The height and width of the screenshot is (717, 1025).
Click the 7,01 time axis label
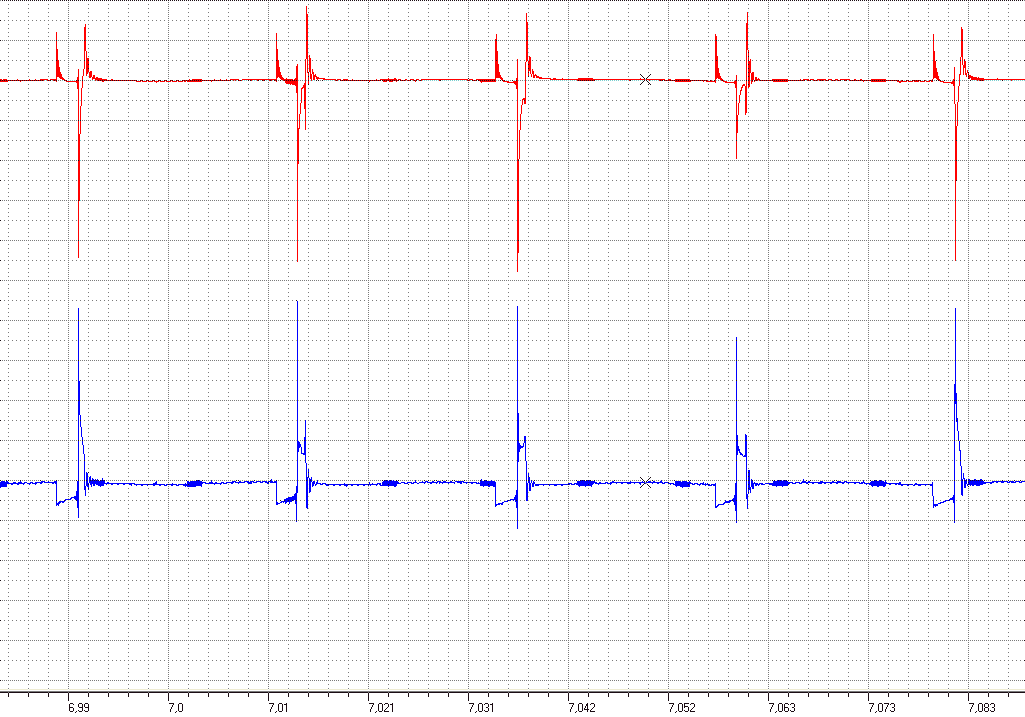coord(278,708)
